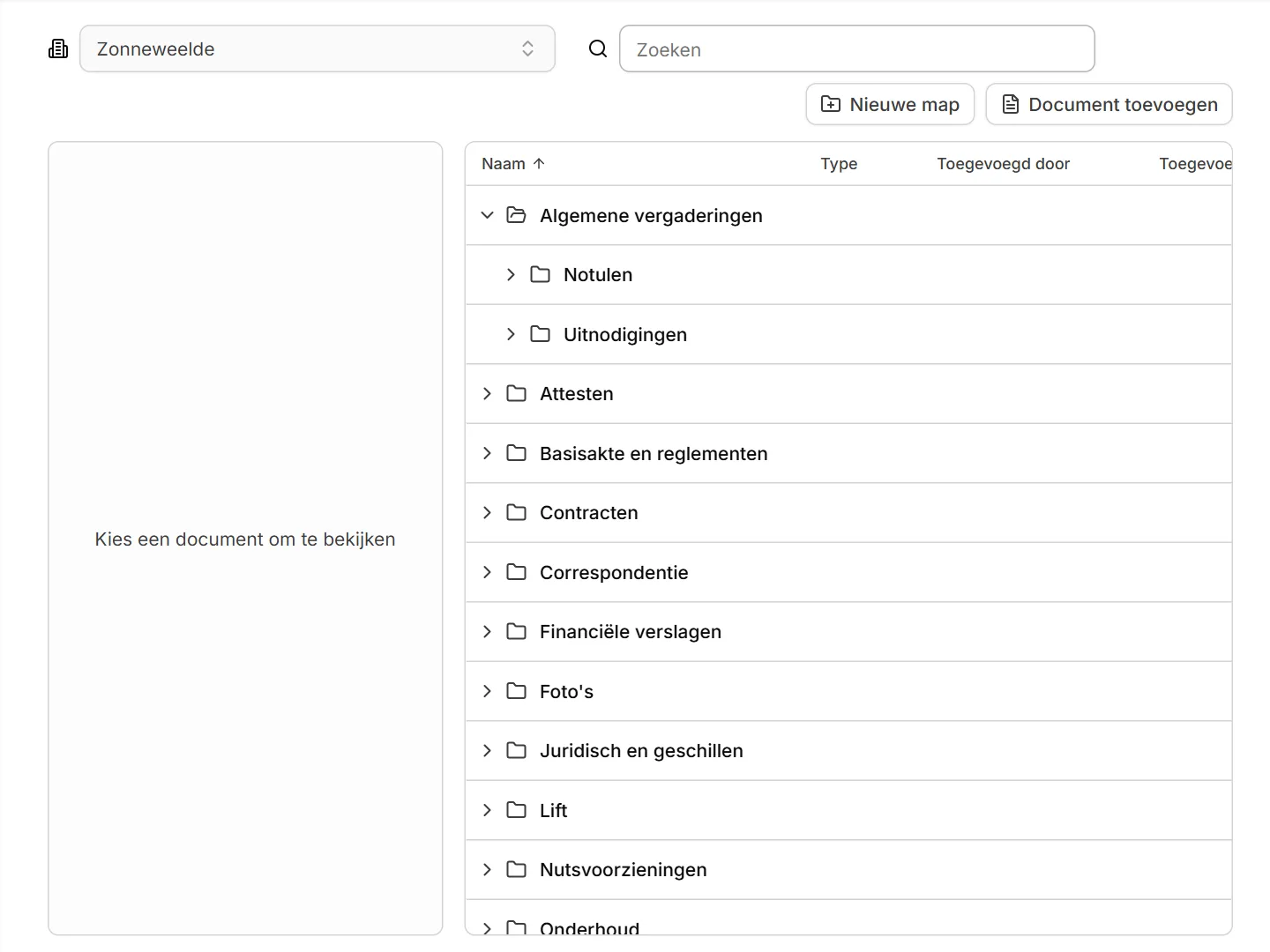Select the Lift row label
This screenshot has width=1270, height=952.
554,810
